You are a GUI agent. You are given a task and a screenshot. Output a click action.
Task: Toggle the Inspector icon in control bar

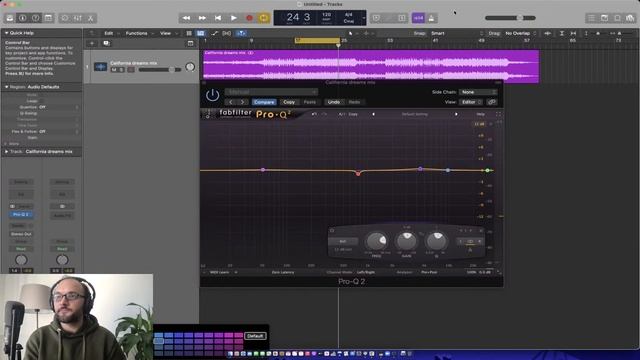coord(23,18)
